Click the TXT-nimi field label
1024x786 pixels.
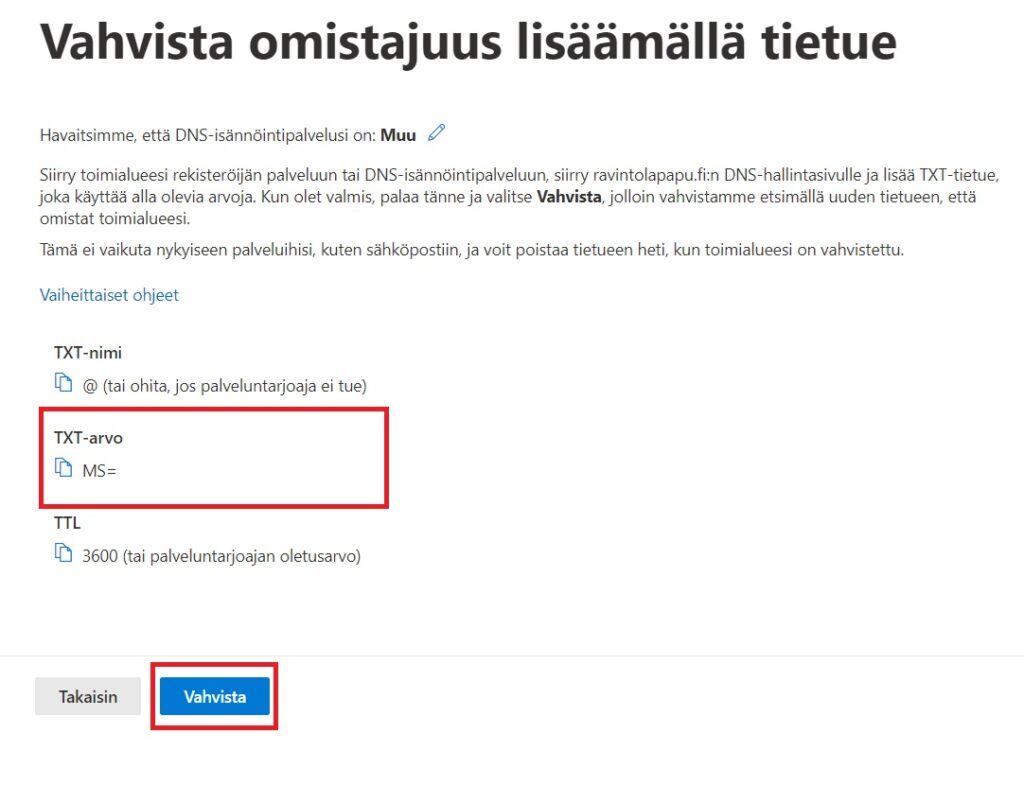coord(88,352)
